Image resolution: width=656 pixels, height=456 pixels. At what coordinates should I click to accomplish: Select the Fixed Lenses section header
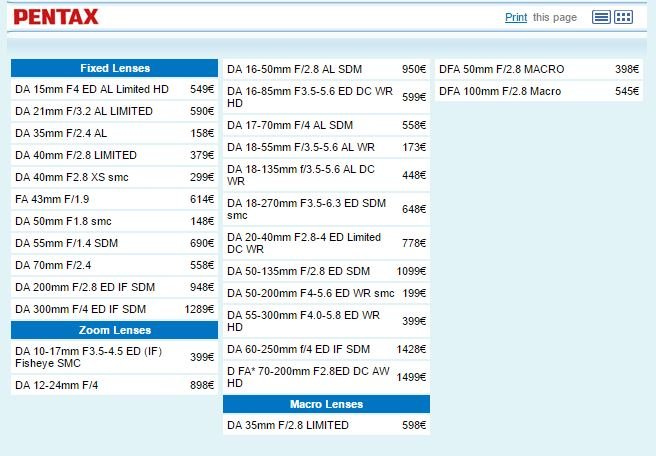pos(114,68)
